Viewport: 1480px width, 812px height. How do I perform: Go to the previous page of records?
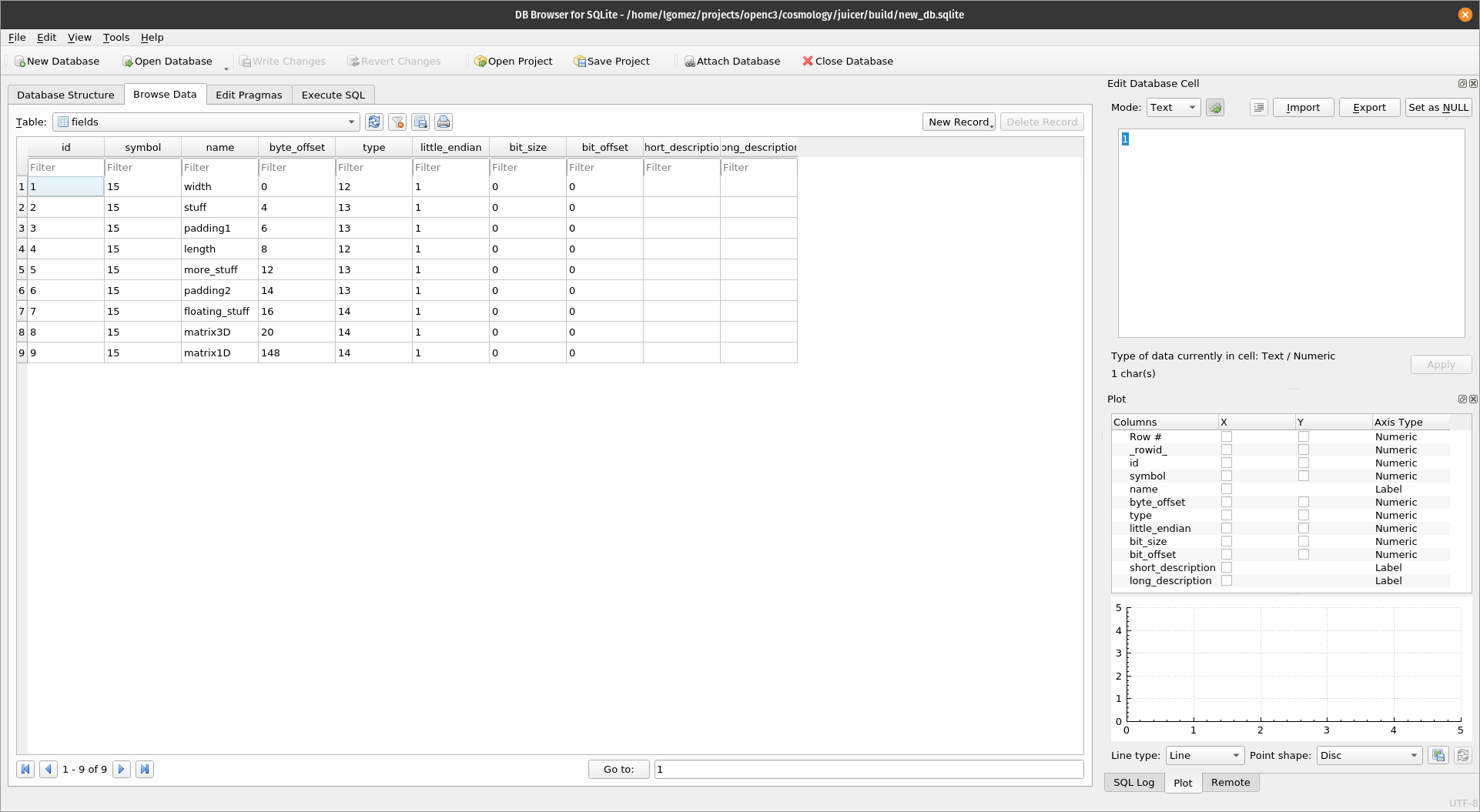tap(49, 769)
